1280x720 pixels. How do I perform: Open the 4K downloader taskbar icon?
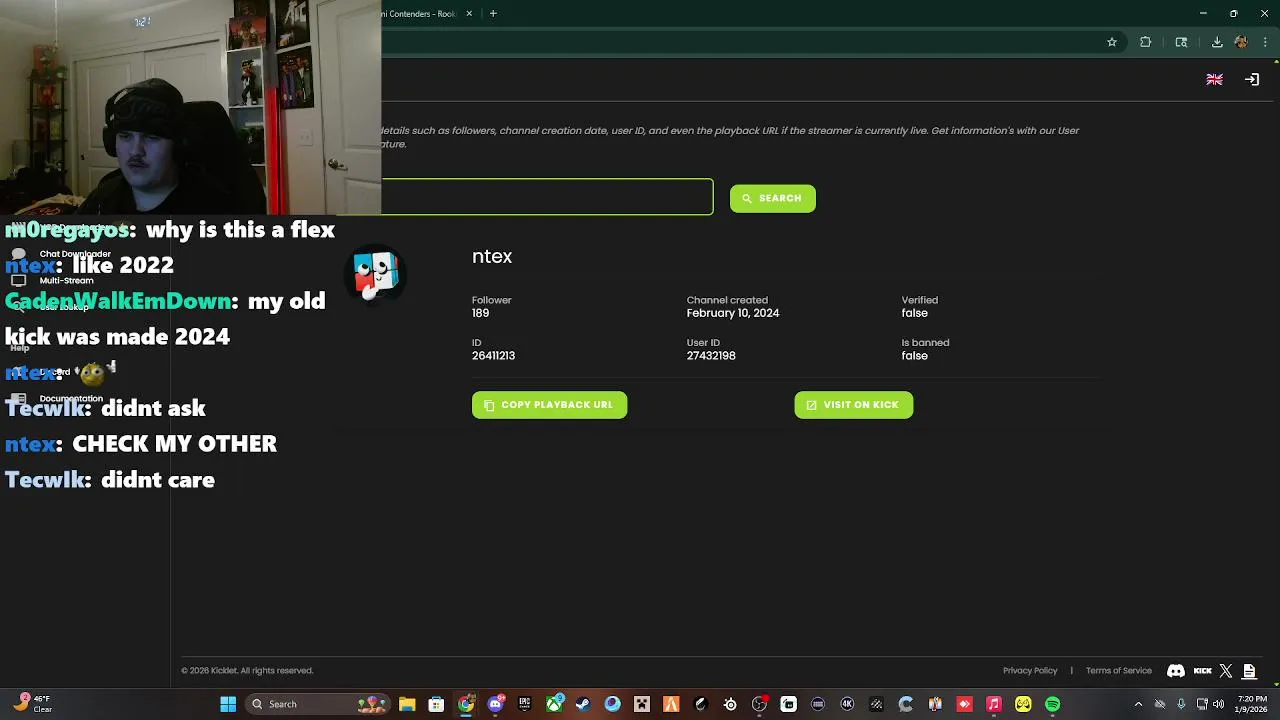(x=847, y=704)
